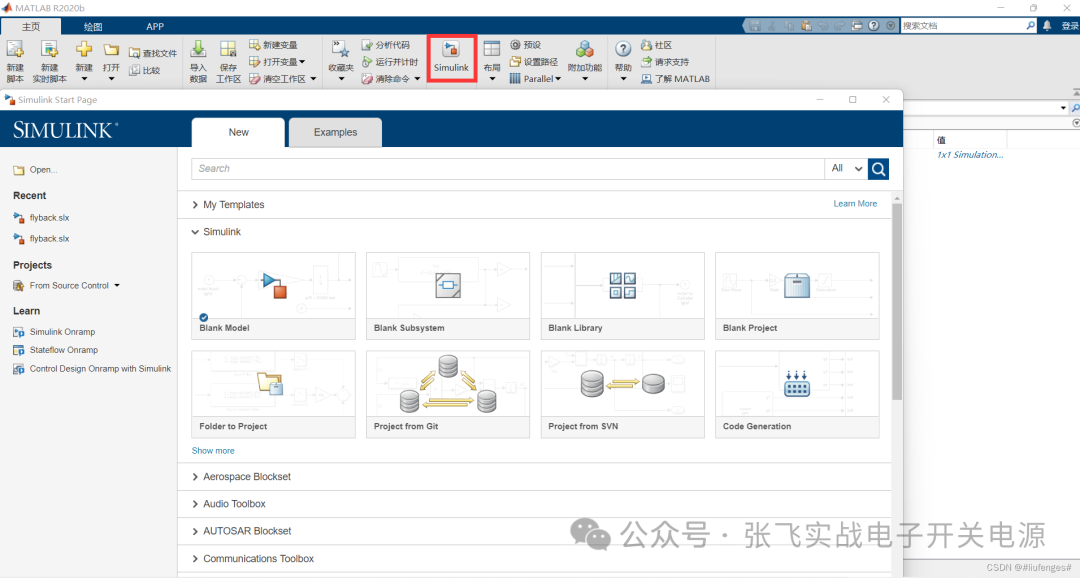Image resolution: width=1080 pixels, height=578 pixels.
Task: Click the Find Files button (查找文件)
Action: [153, 53]
